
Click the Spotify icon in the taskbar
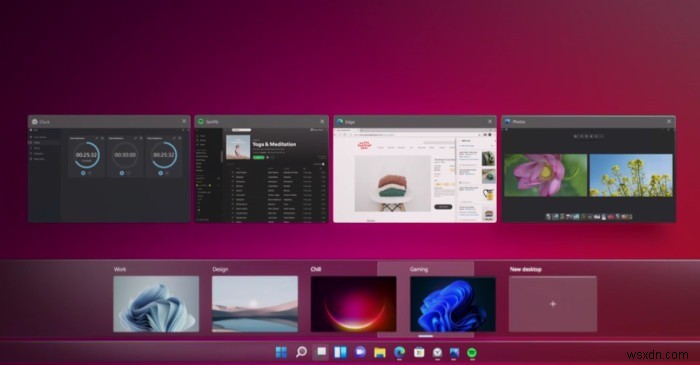[471, 353]
